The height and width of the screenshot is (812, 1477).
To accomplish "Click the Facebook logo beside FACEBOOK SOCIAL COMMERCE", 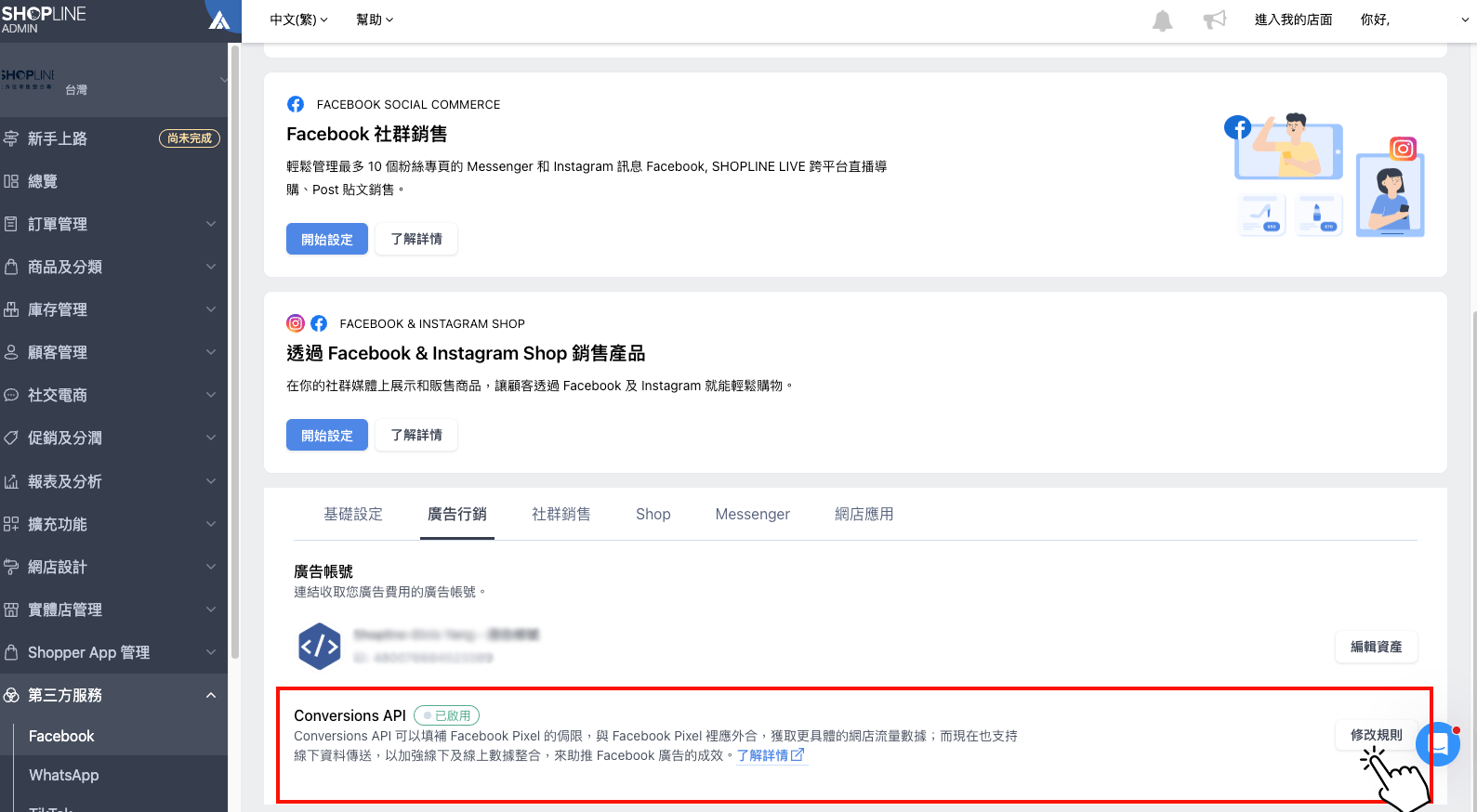I will 296,104.
